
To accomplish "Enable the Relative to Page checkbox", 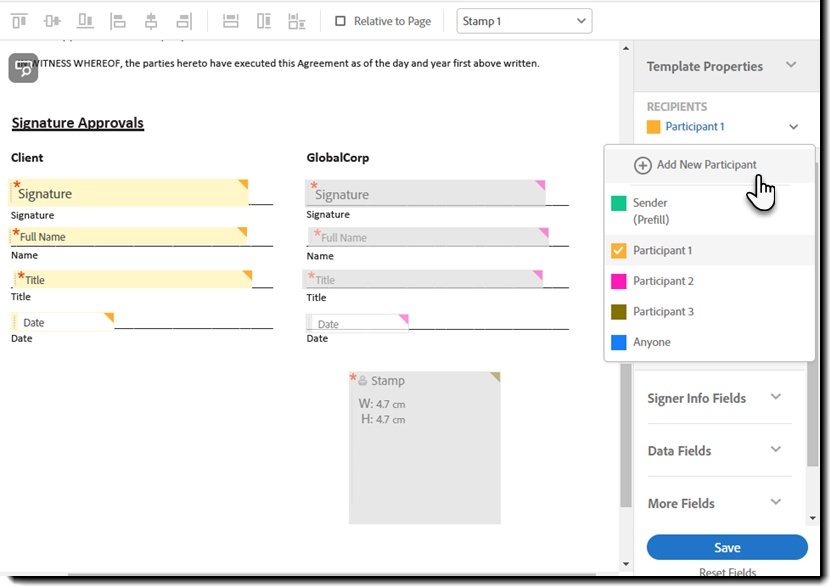I will tap(340, 21).
